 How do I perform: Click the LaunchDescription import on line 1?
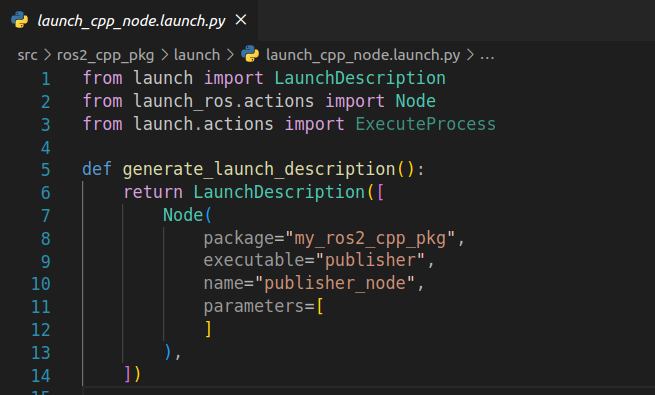click(x=360, y=78)
